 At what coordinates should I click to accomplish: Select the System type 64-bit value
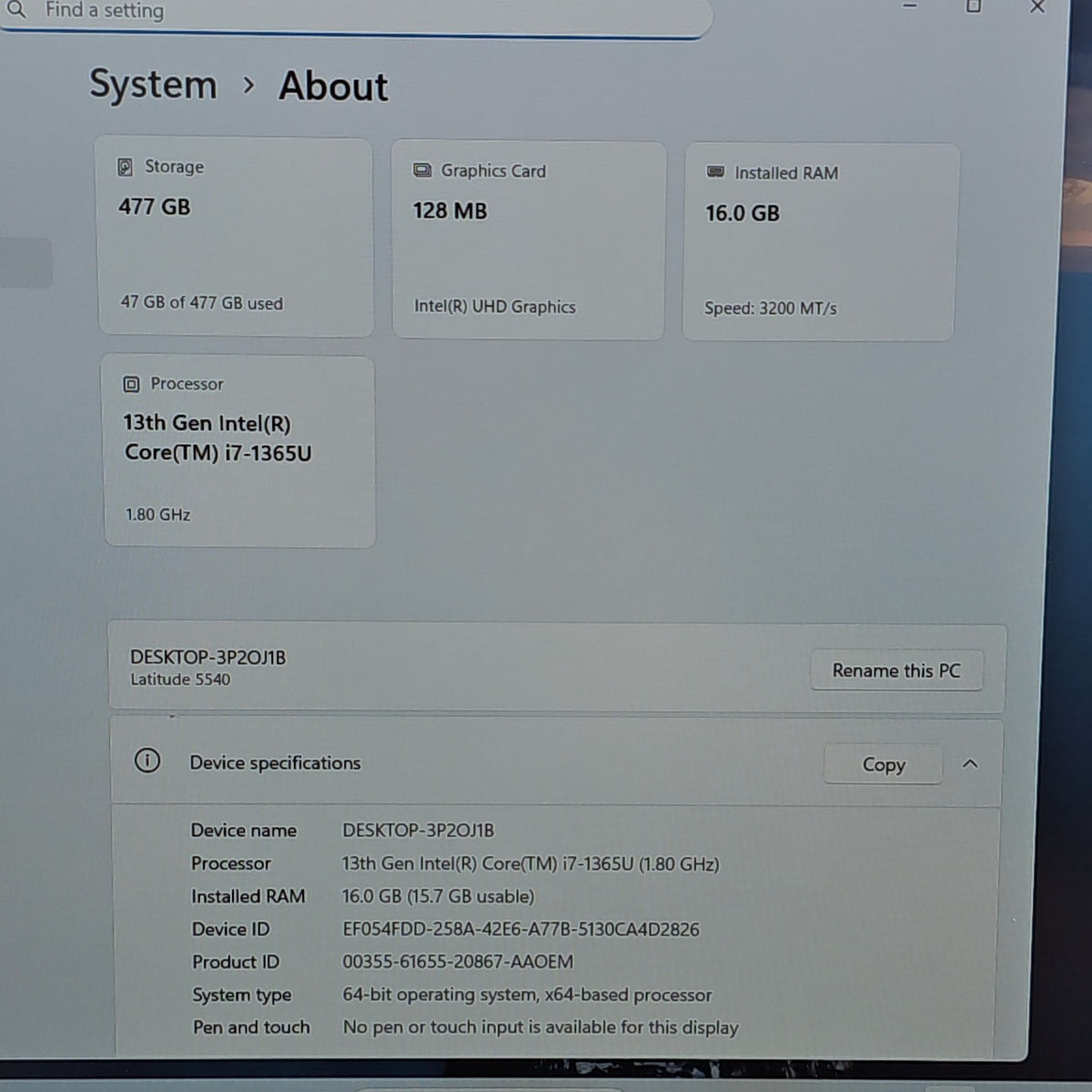(527, 995)
